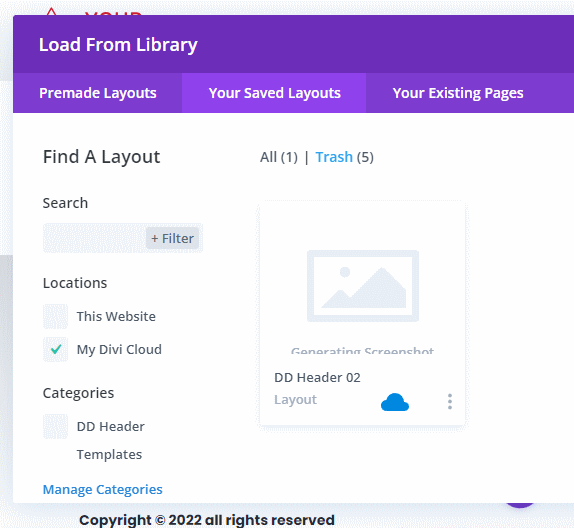
Task: Click the Categories section label
Action: click(x=78, y=393)
